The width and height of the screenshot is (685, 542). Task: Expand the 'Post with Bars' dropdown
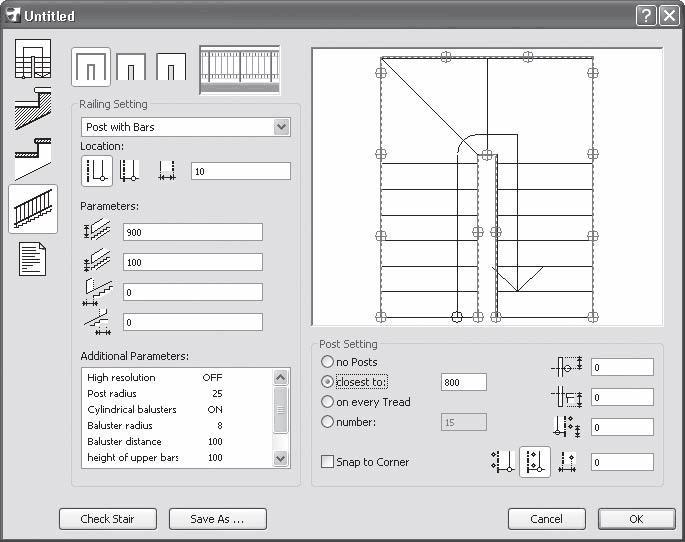pyautogui.click(x=281, y=127)
